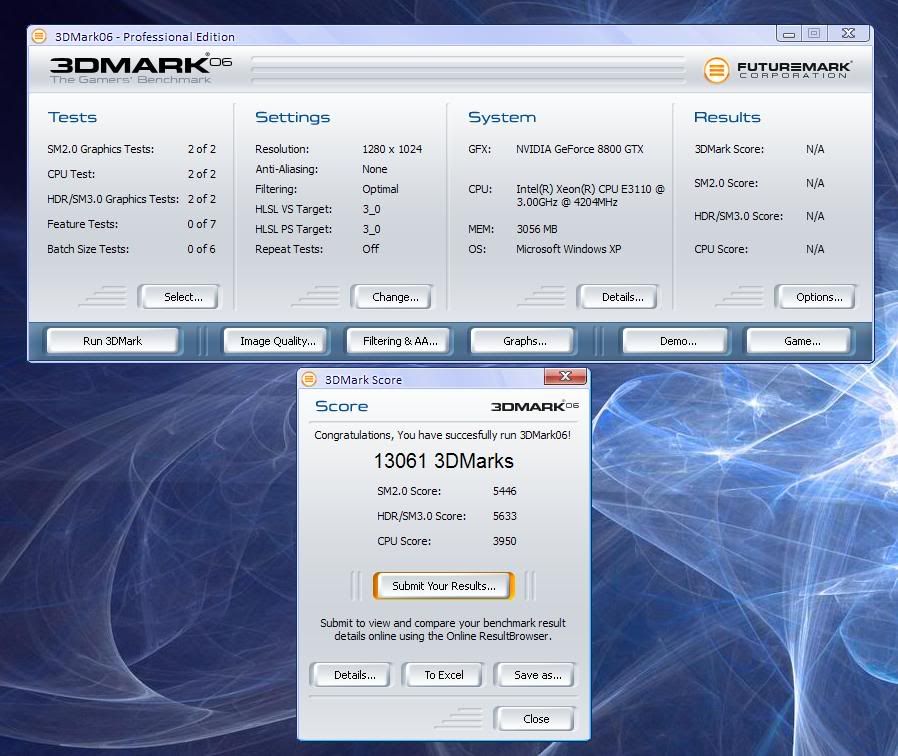Click the Feature Tests value '0 of 7'
898x756 pixels.
[202, 224]
